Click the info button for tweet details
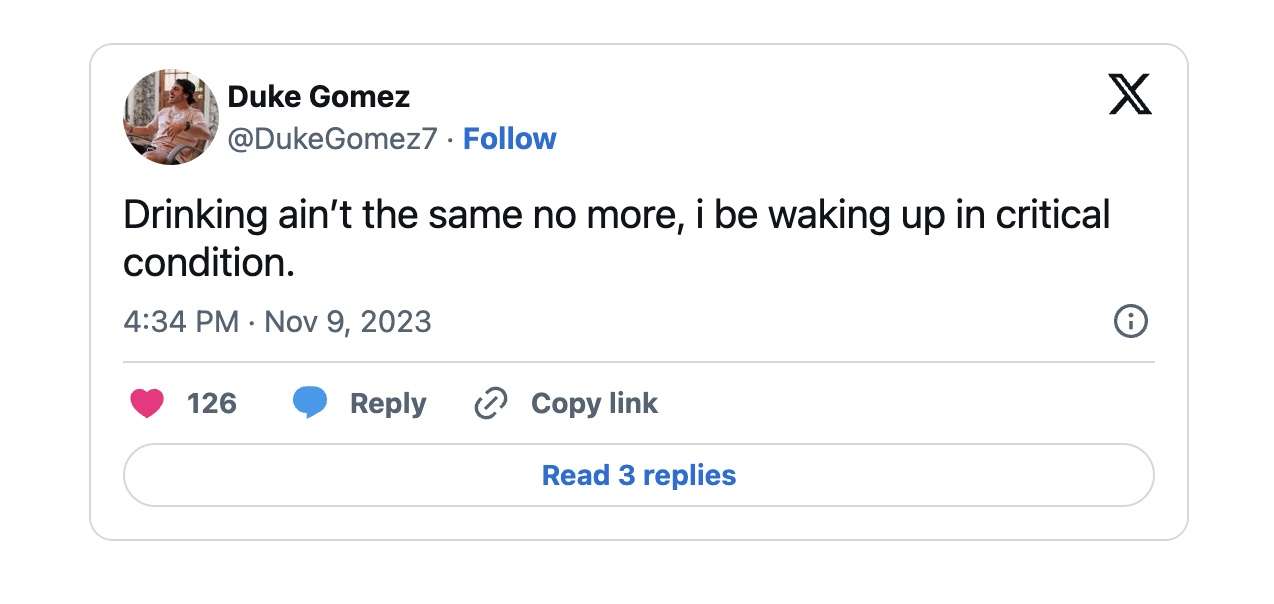 click(1130, 322)
